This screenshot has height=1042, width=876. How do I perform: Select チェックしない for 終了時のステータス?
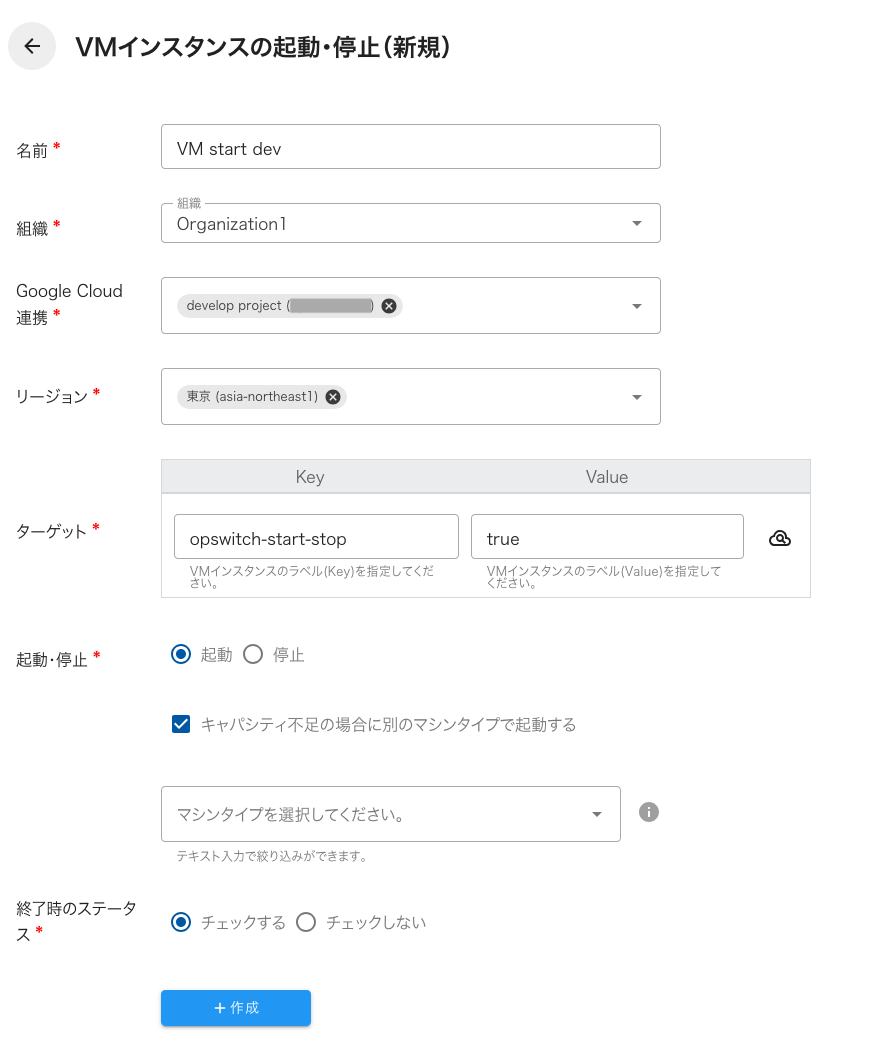(x=306, y=921)
